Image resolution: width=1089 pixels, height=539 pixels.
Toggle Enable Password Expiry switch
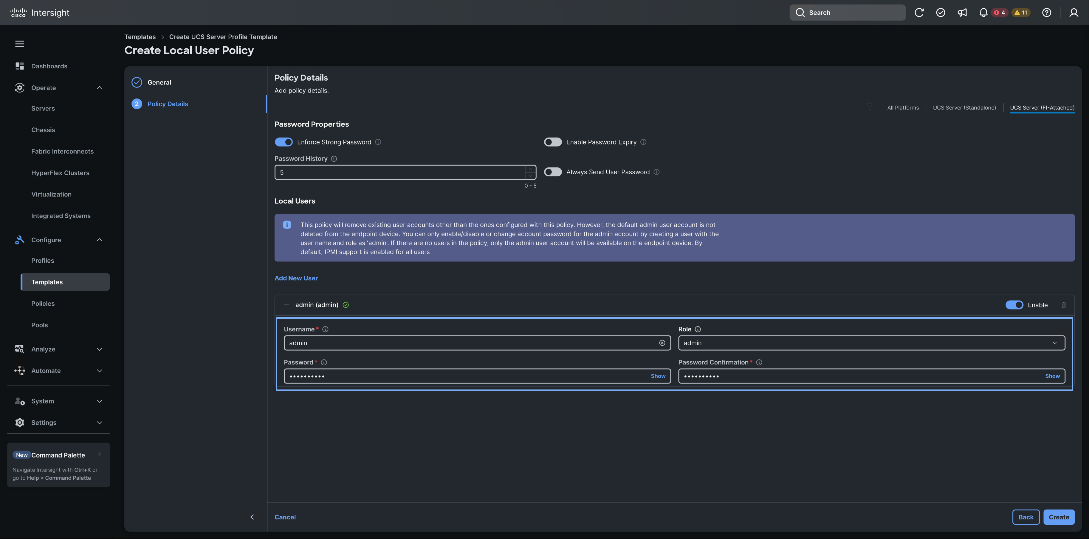pos(553,142)
